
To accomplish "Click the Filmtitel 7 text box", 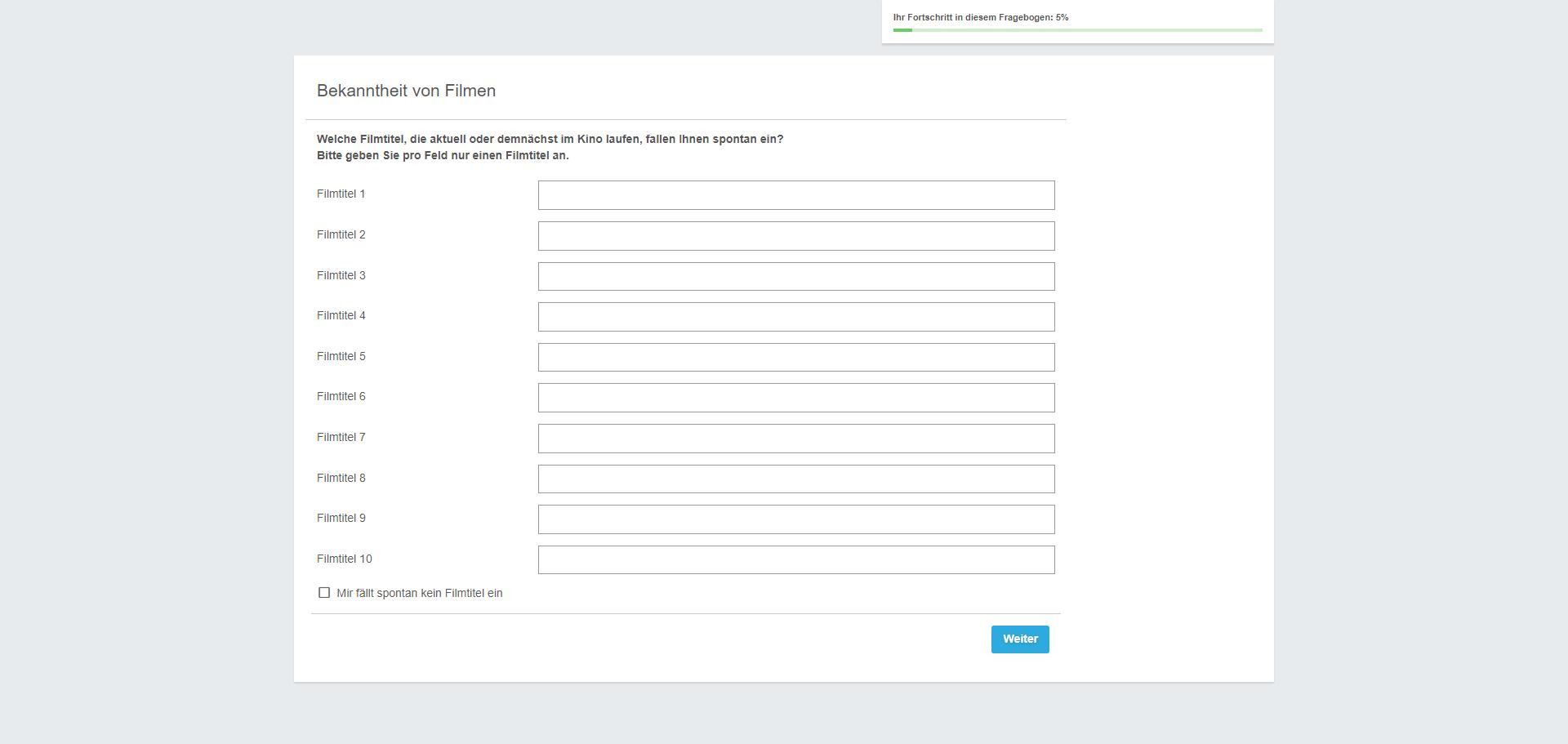I will tap(796, 439).
